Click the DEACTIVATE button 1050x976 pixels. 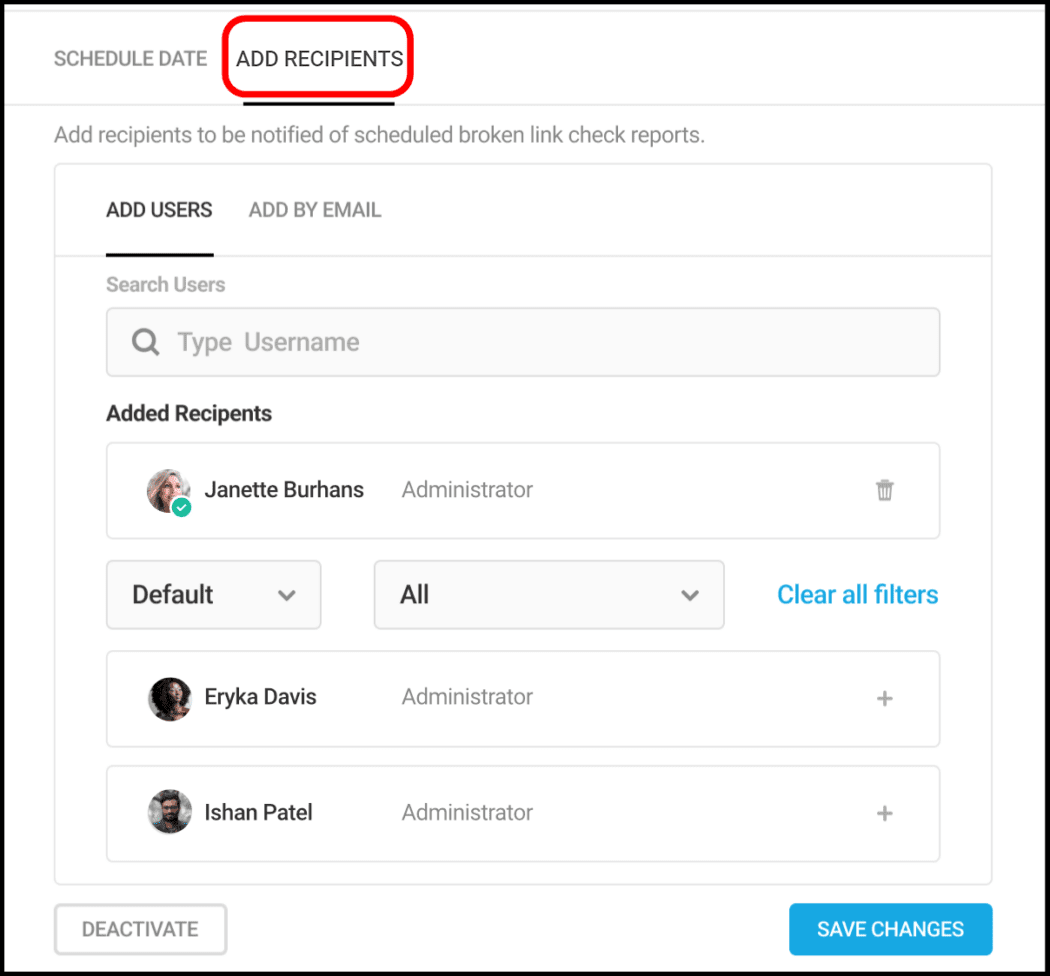pos(140,929)
